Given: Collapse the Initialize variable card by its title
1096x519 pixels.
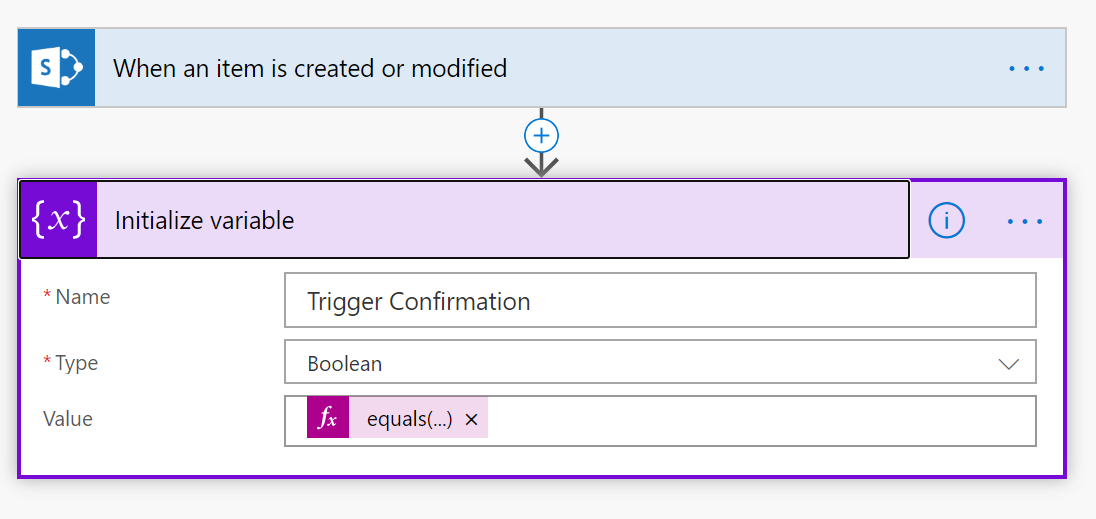Looking at the screenshot, I should tap(205, 221).
